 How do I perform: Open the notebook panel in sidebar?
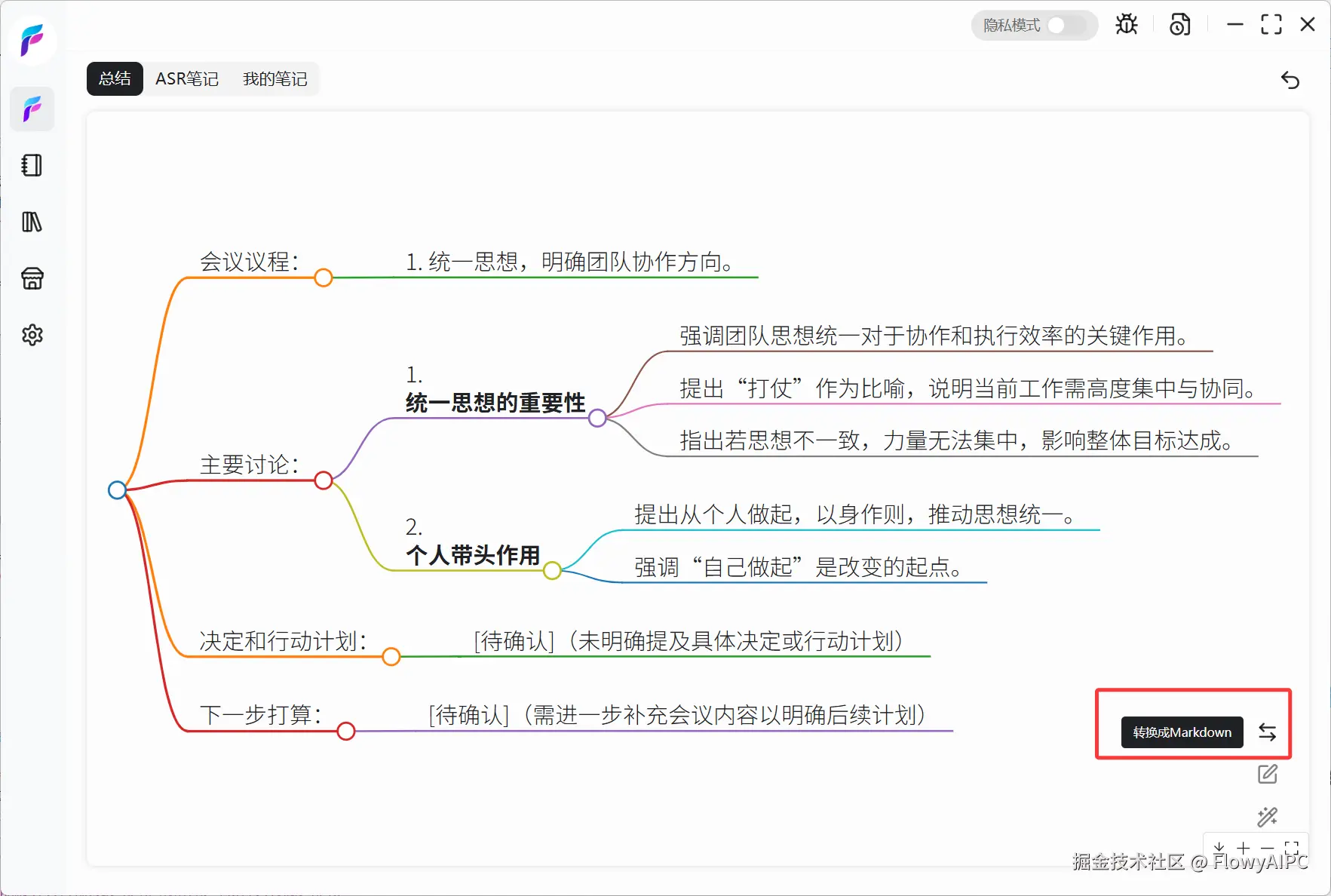[x=32, y=165]
